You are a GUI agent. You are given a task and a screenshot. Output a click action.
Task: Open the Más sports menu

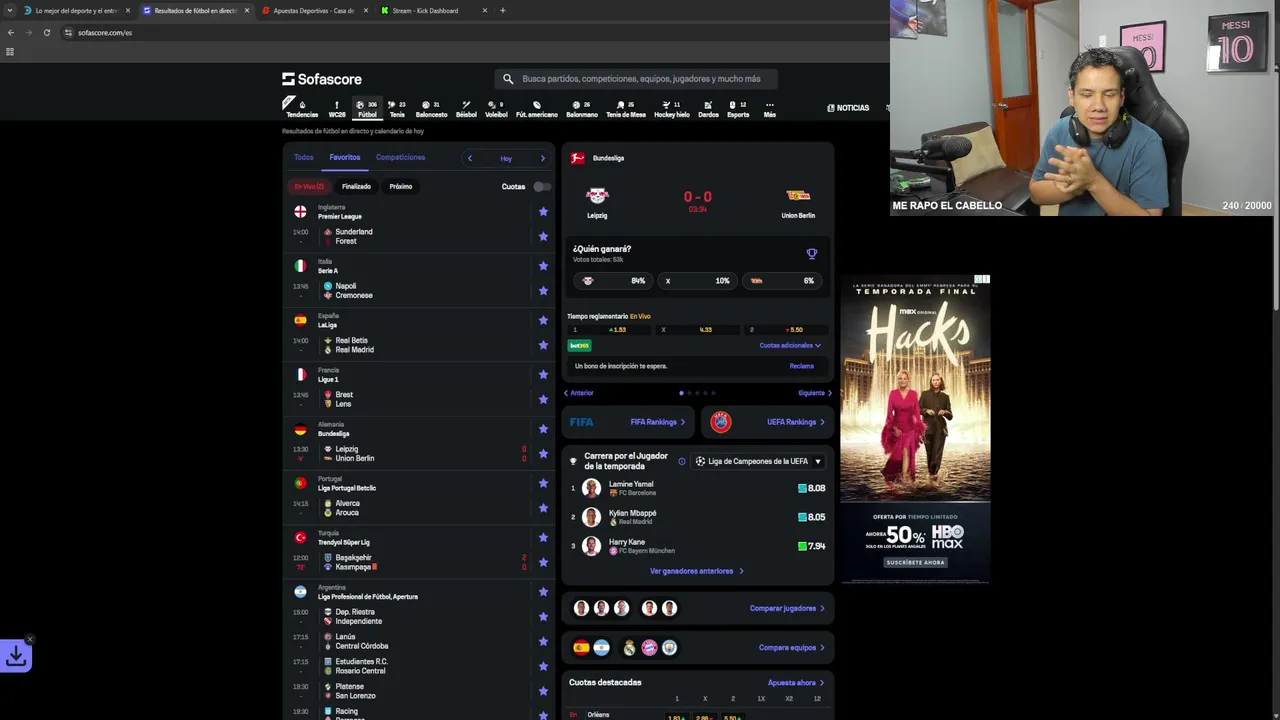pyautogui.click(x=769, y=108)
